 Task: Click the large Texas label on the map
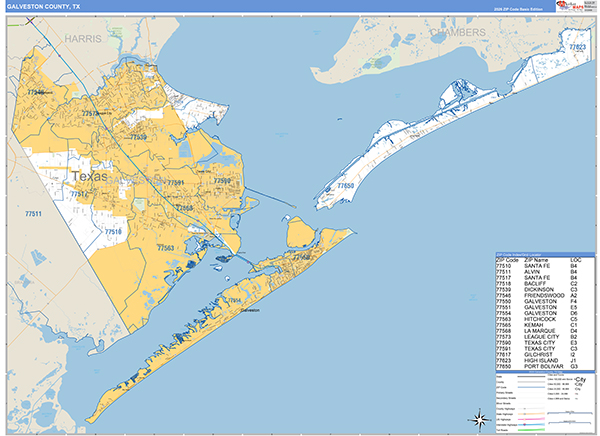(90, 176)
